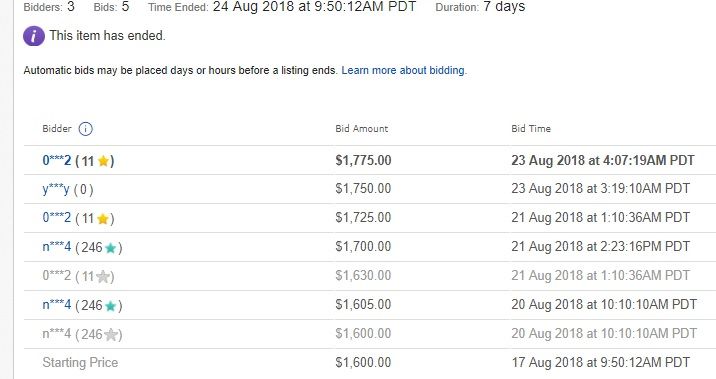Image resolution: width=716 pixels, height=379 pixels.
Task: Open bidder n***4 with $1,605.00 bid
Action: [x=57, y=305]
